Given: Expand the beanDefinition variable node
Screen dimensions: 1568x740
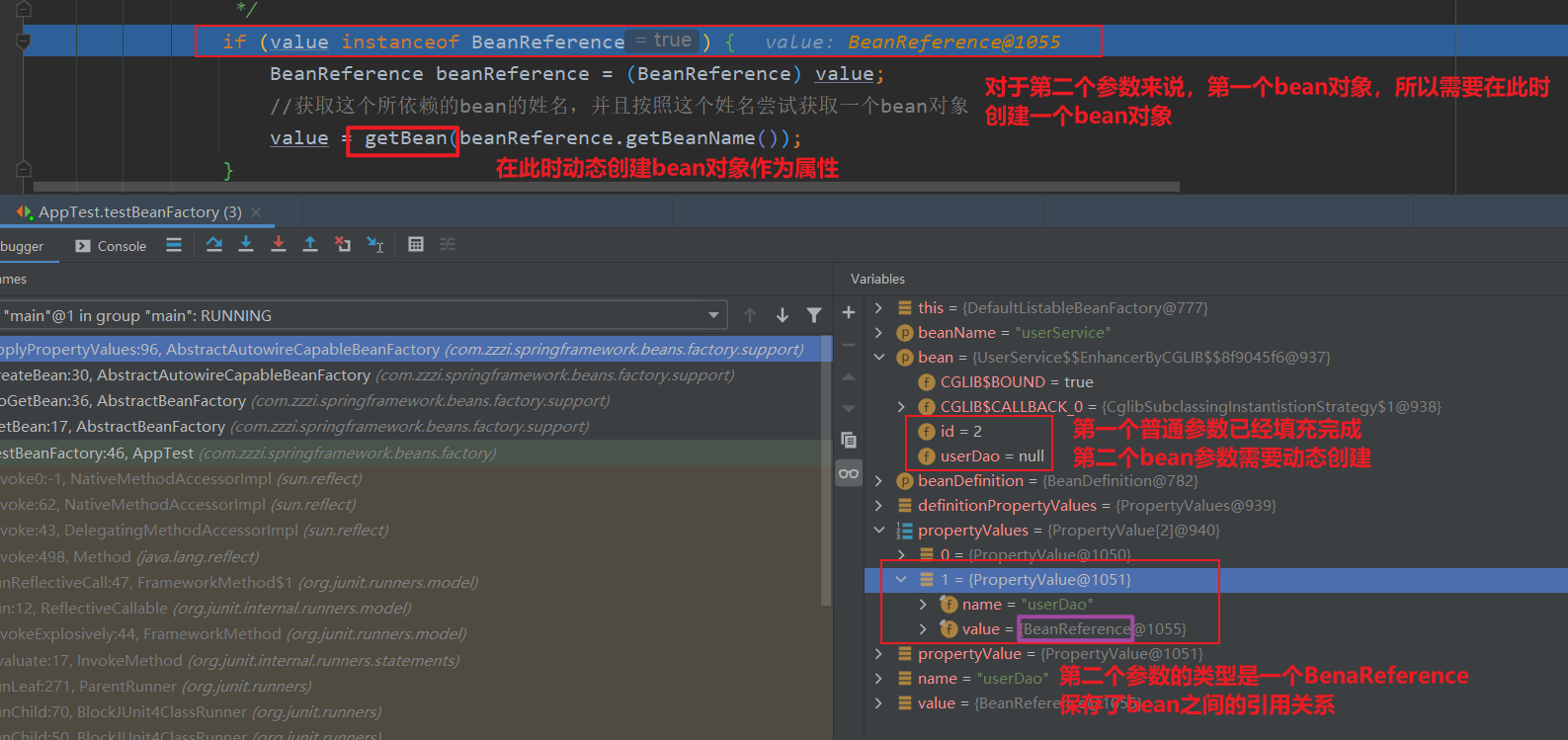Looking at the screenshot, I should point(878,481).
